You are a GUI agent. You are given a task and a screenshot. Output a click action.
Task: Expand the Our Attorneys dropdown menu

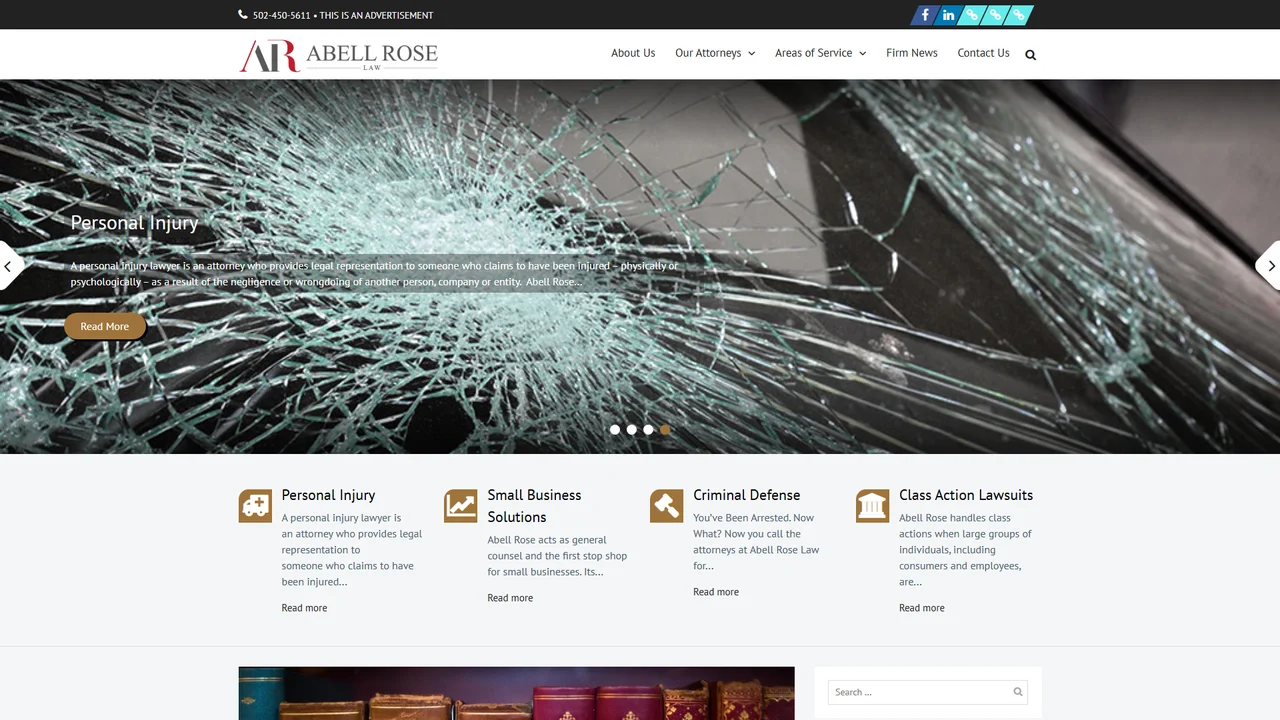coord(715,53)
